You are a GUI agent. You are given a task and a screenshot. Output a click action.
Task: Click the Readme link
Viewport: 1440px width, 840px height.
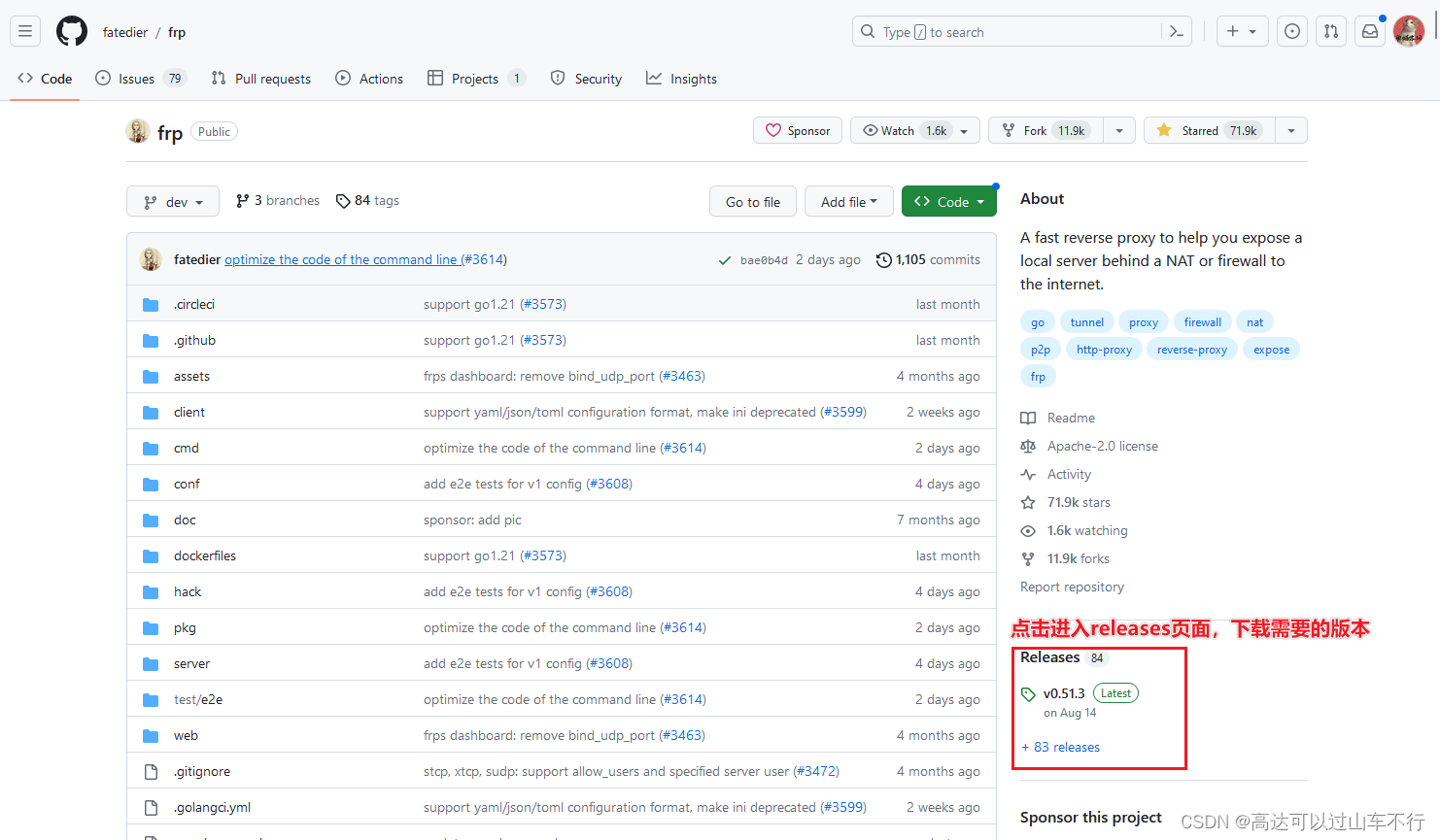coord(1071,418)
